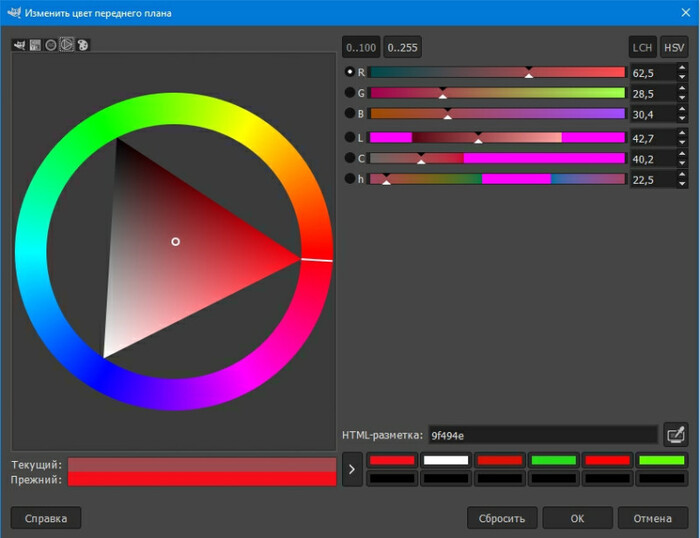Click the L value field 42,7
Screen dimensions: 700x538
(653, 138)
